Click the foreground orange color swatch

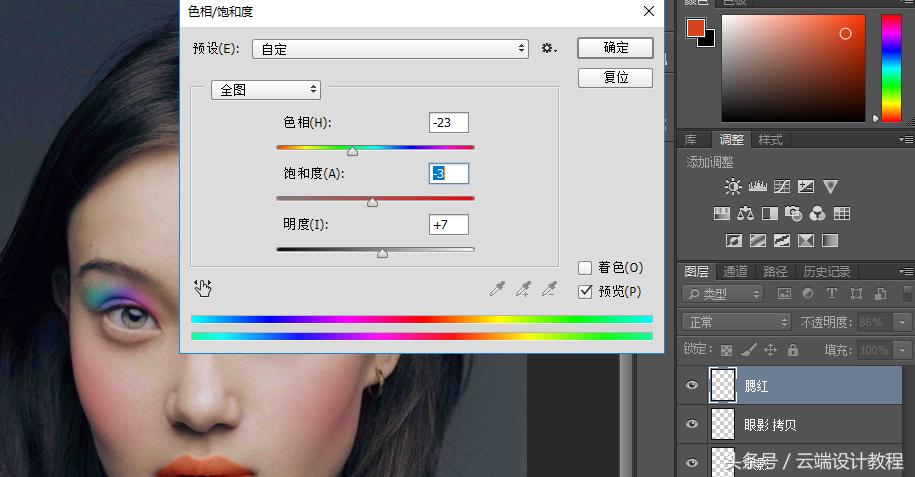695,28
